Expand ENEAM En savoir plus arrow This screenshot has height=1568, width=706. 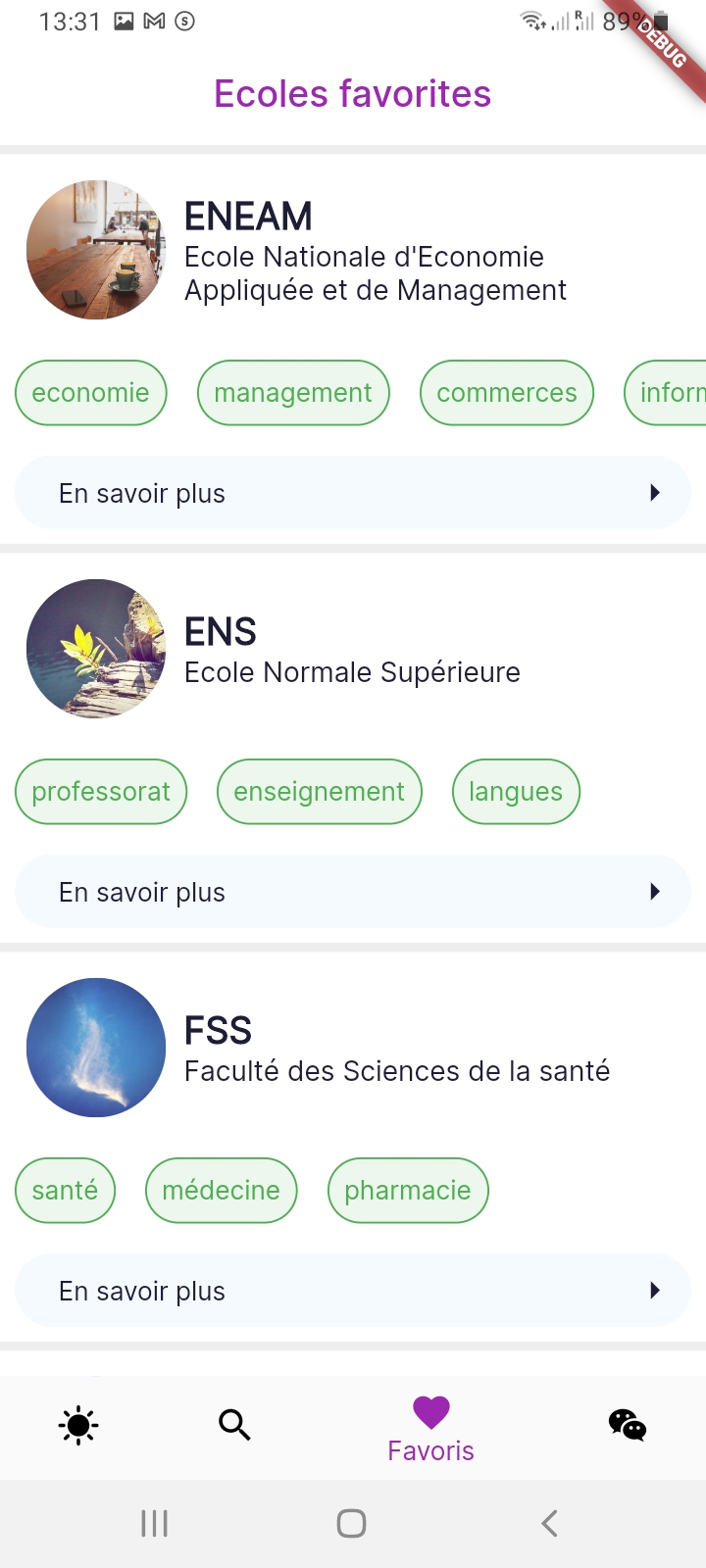click(655, 493)
